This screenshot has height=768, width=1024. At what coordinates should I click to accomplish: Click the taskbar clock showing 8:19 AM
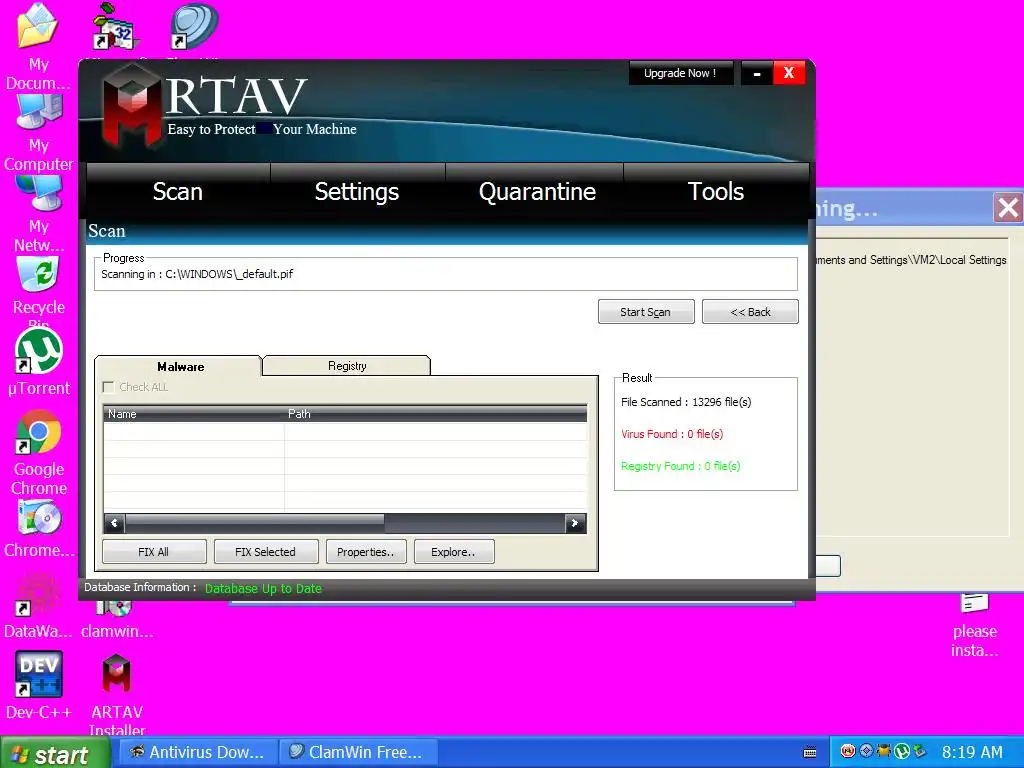(972, 752)
